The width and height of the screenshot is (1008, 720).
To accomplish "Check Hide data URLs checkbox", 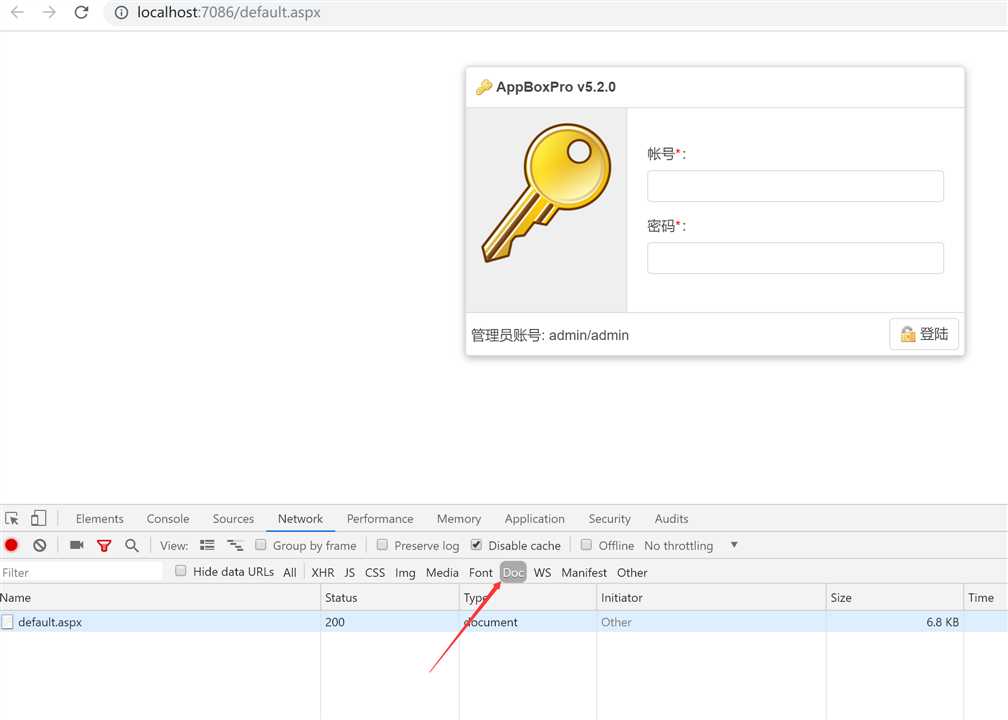I will click(x=181, y=571).
